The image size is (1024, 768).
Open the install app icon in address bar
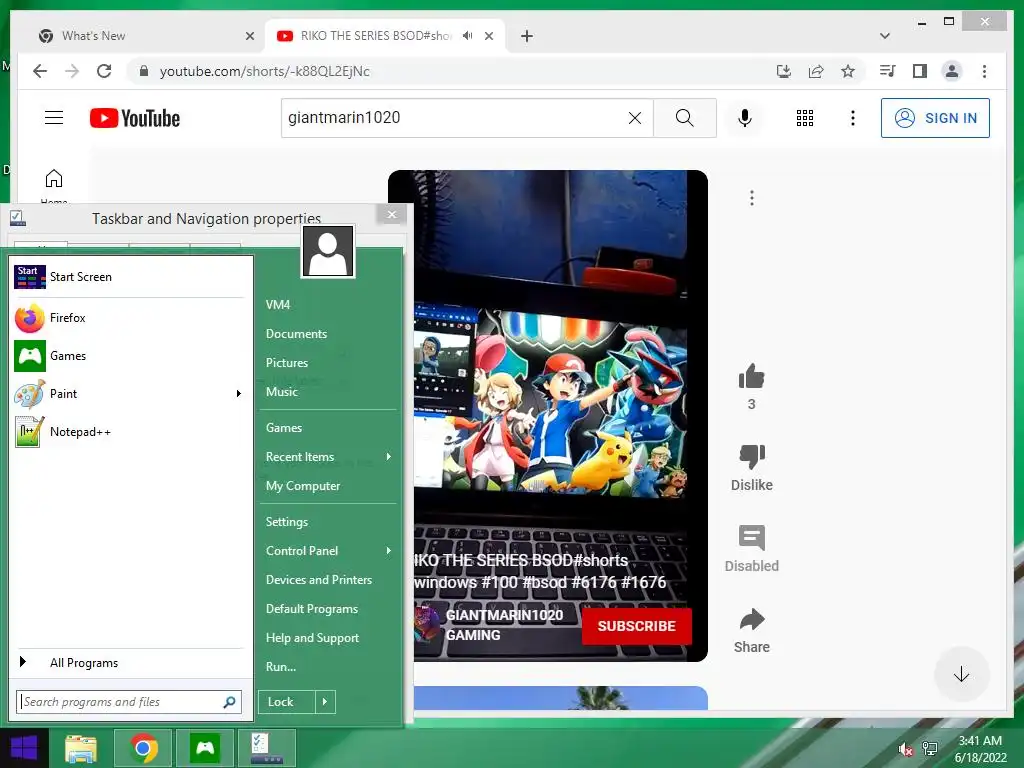[x=784, y=71]
